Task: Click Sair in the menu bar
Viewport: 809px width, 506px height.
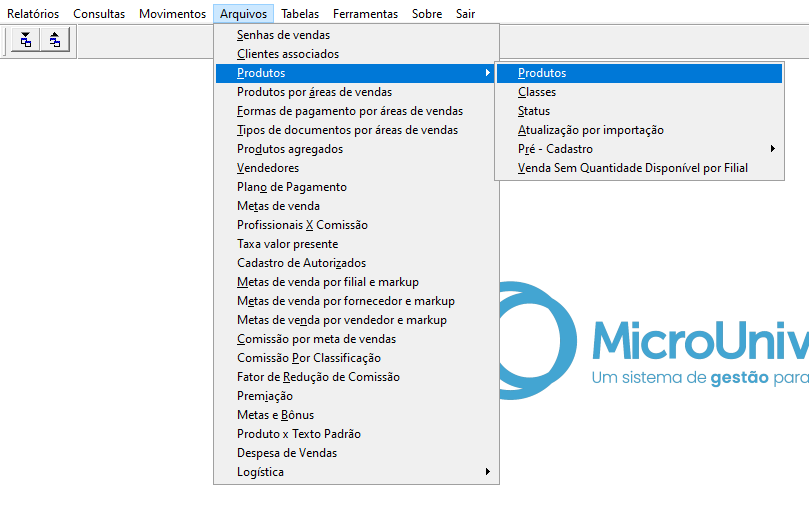Action: (x=465, y=14)
